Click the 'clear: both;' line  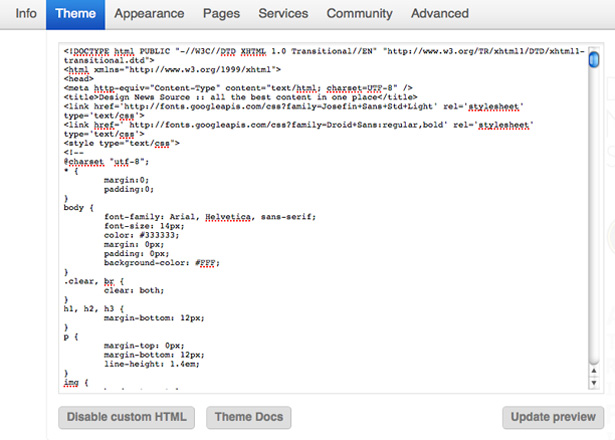point(134,290)
